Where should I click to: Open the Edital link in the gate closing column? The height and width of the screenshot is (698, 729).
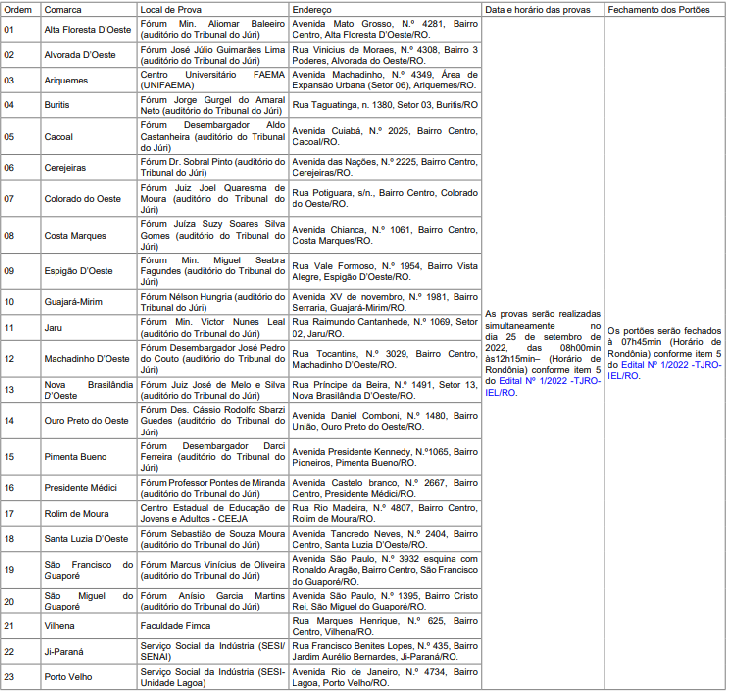650,364
